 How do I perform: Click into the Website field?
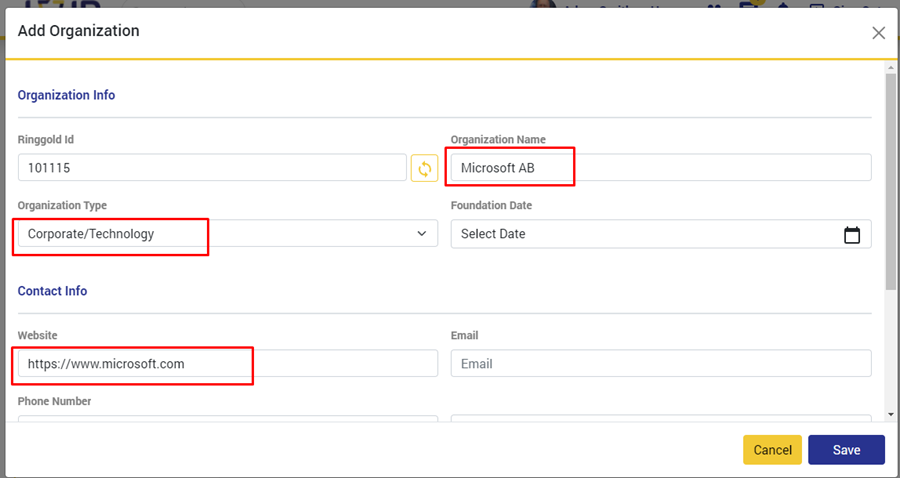227,364
